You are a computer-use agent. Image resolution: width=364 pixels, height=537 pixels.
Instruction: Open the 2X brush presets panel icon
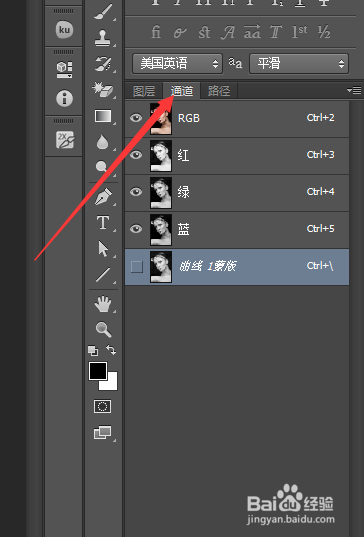[65, 140]
